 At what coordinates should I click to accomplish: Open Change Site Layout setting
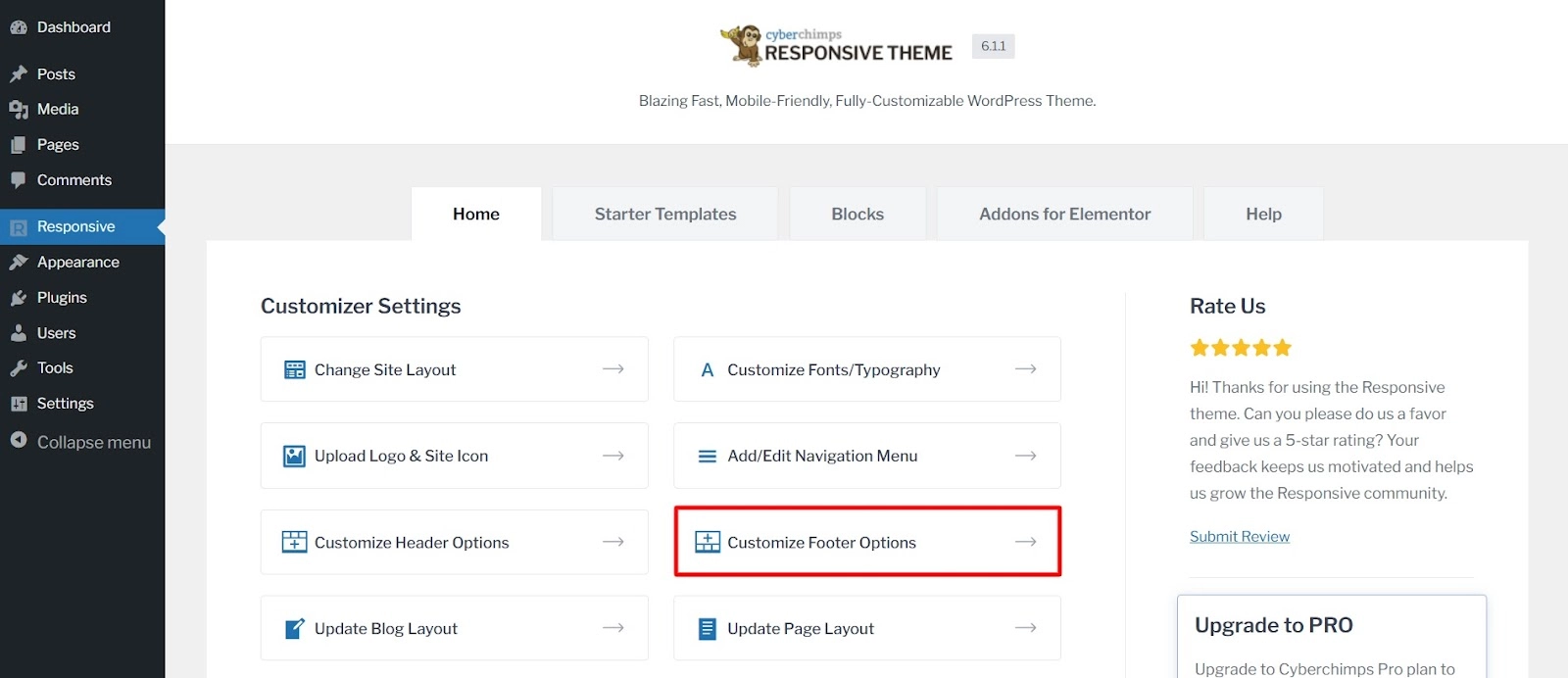(x=455, y=369)
